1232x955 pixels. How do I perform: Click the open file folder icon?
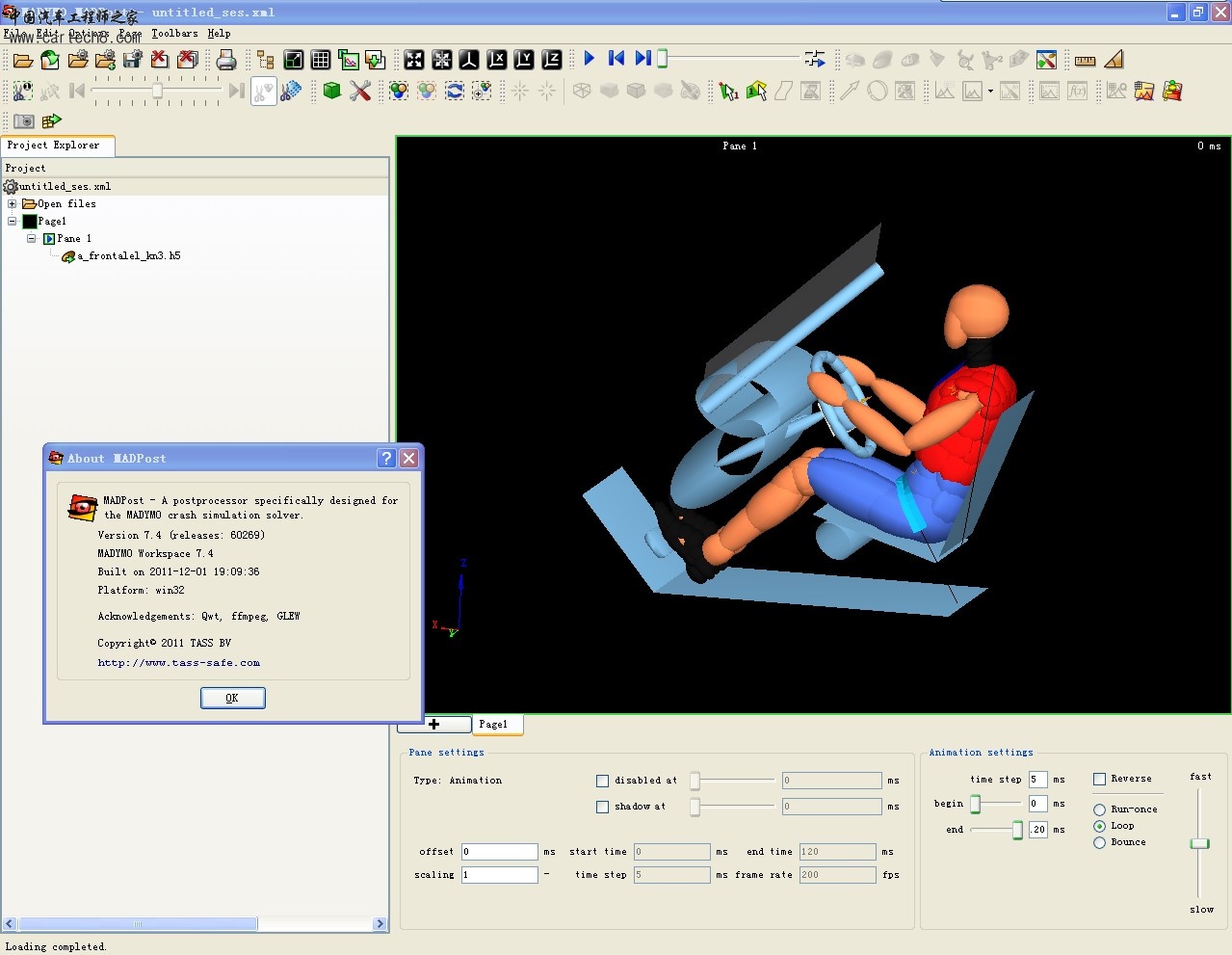[23, 60]
